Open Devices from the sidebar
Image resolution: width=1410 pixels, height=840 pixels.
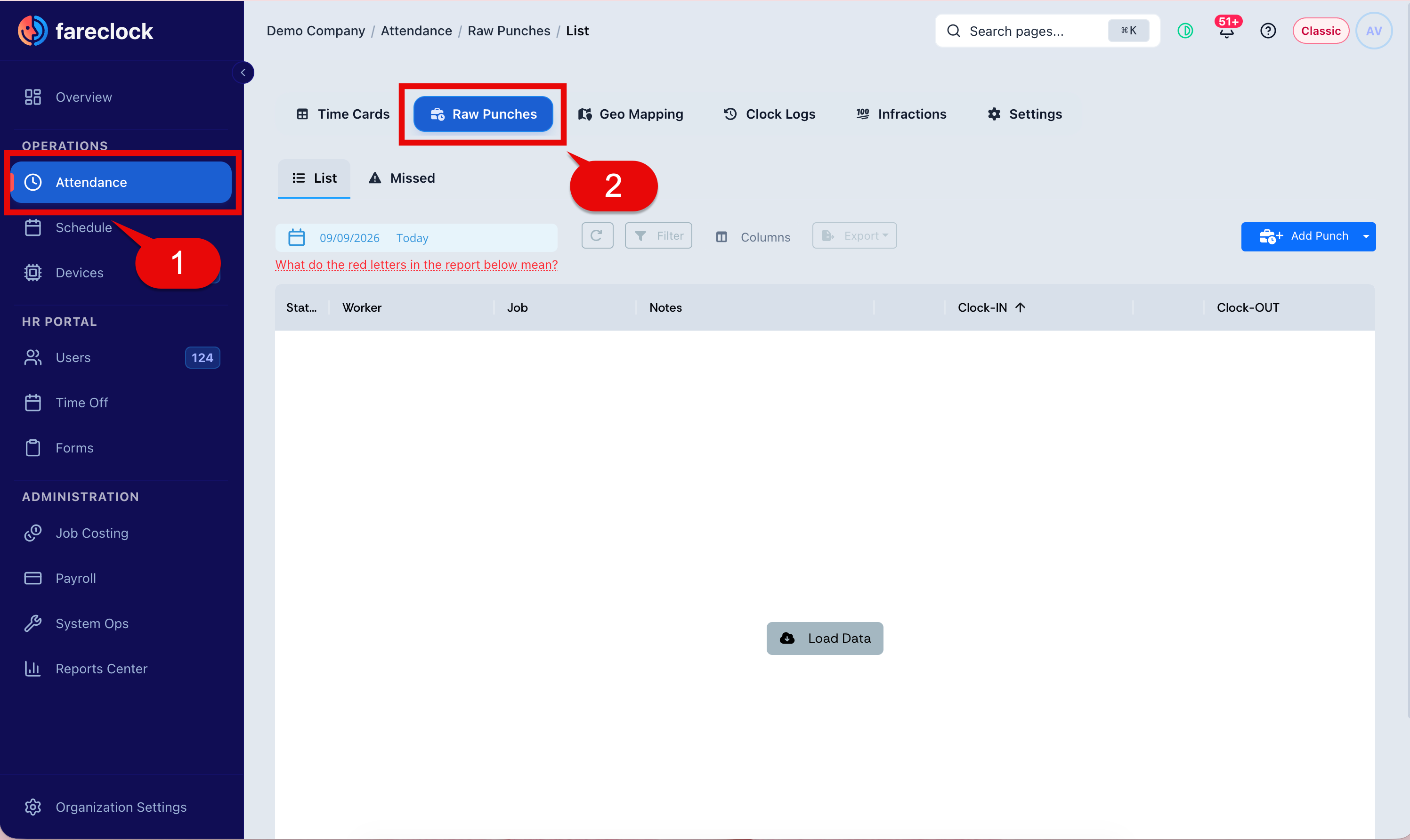[x=79, y=273]
